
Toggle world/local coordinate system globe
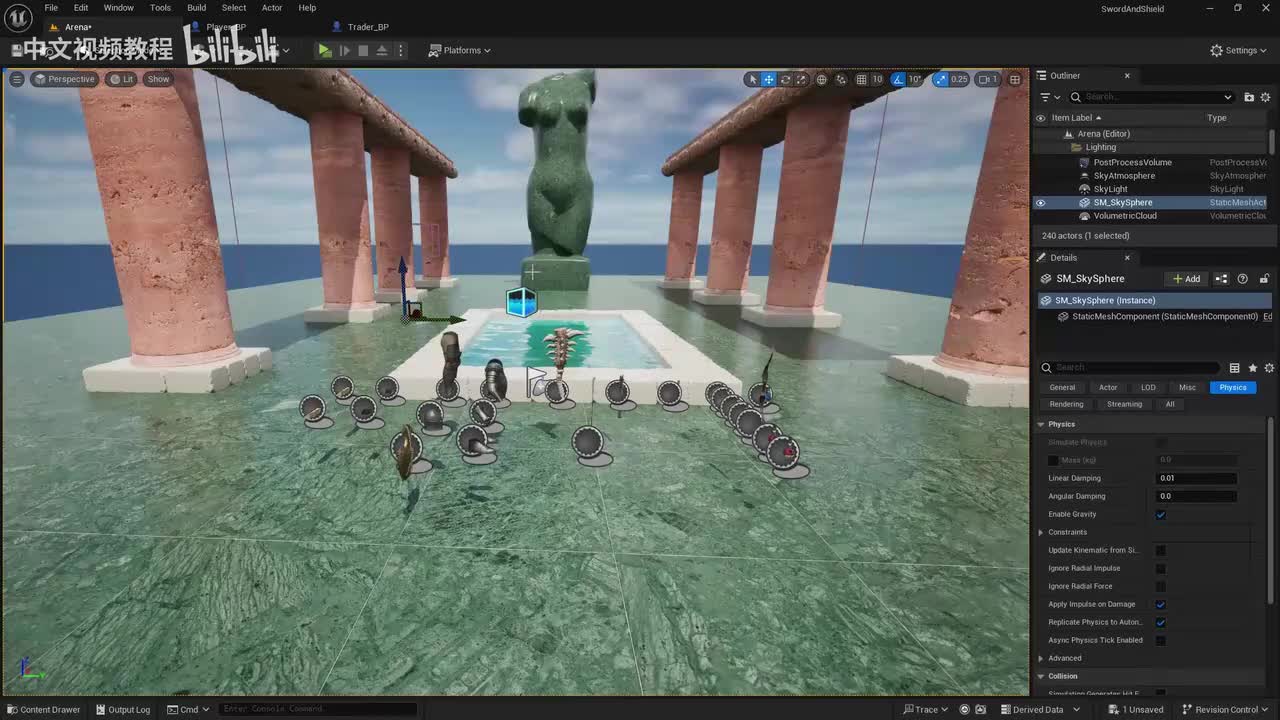coord(822,79)
